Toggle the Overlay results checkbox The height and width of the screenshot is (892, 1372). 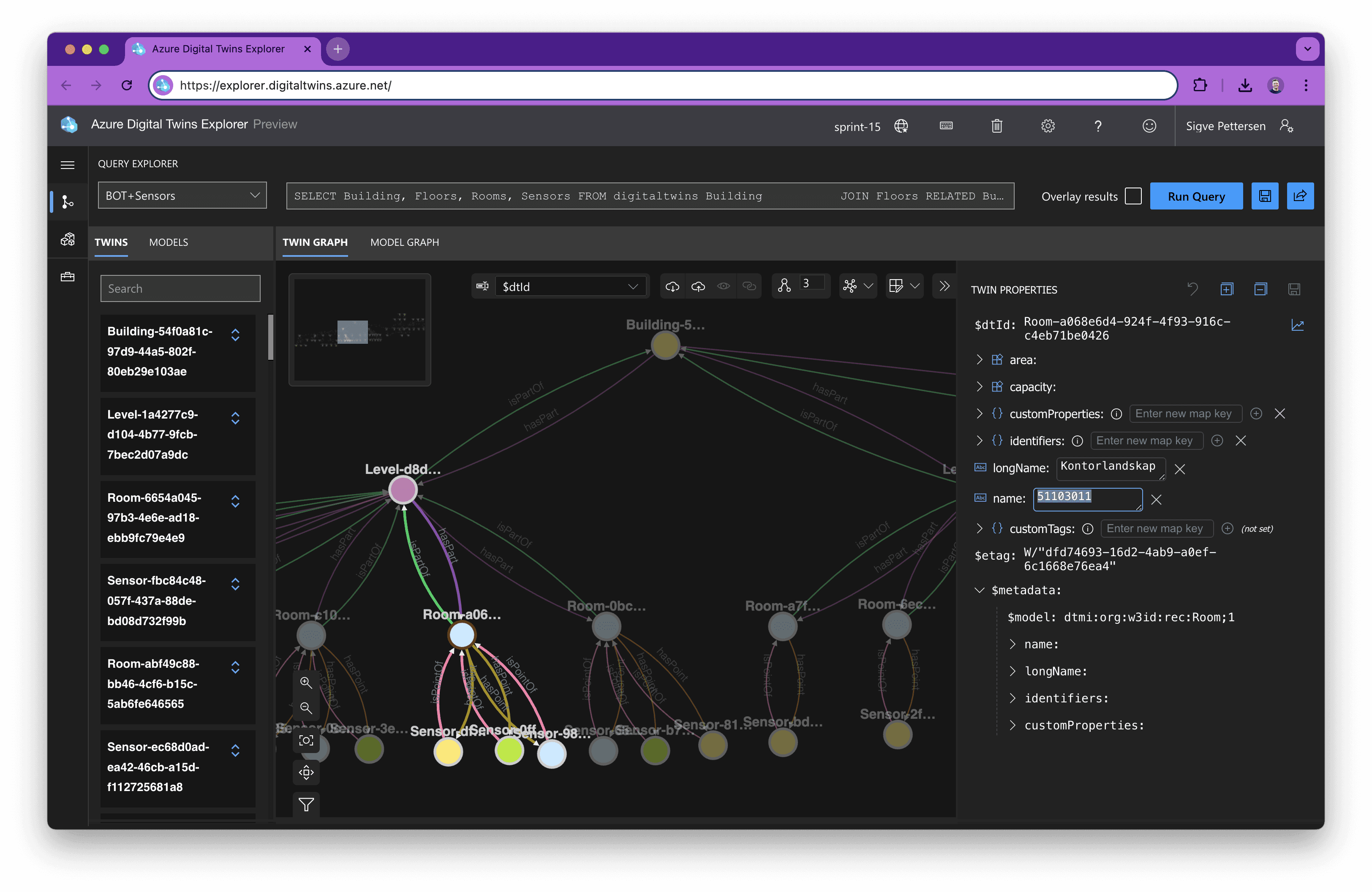(1133, 196)
